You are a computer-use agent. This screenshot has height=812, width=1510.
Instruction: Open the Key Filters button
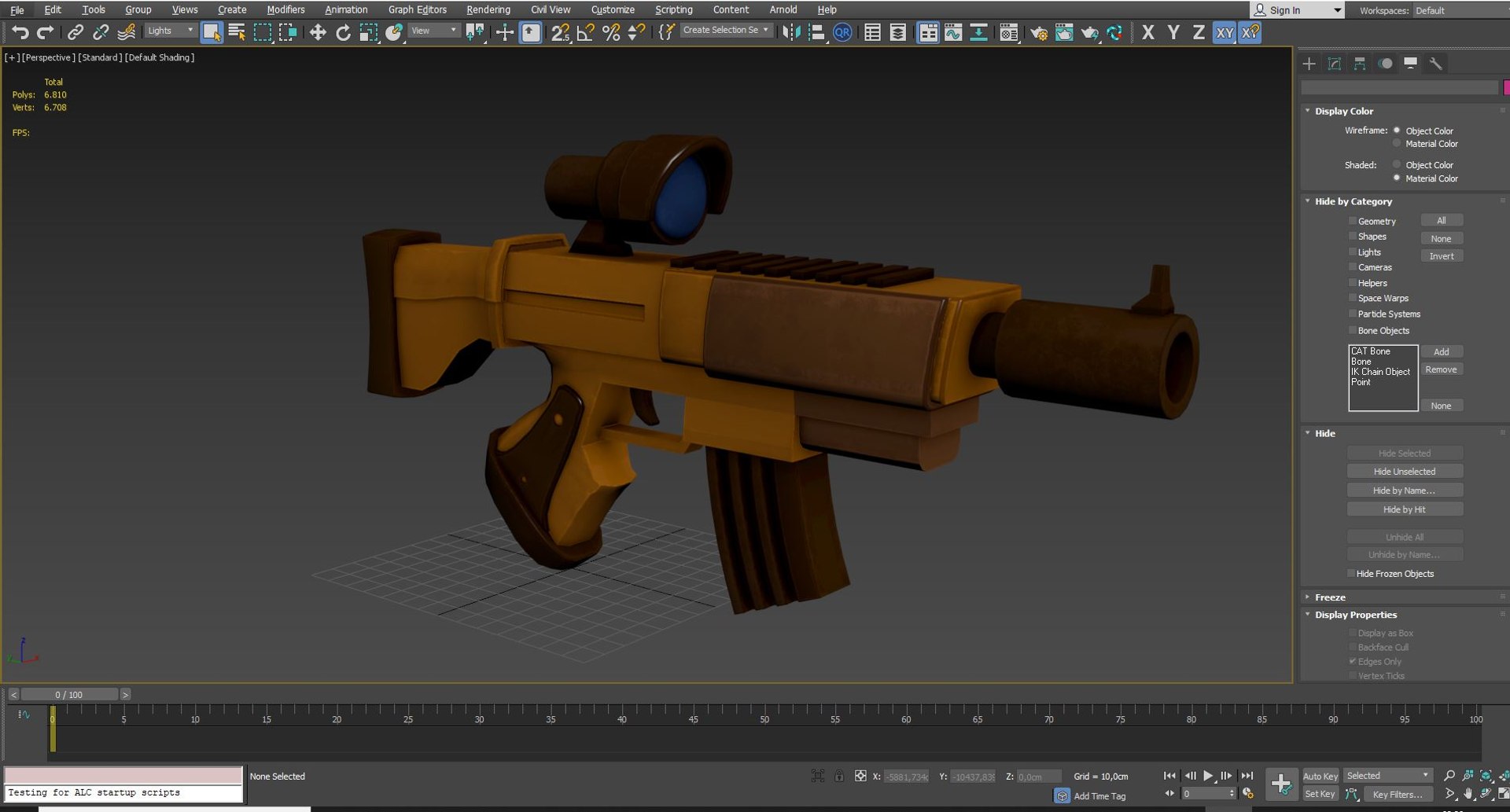[x=1397, y=794]
